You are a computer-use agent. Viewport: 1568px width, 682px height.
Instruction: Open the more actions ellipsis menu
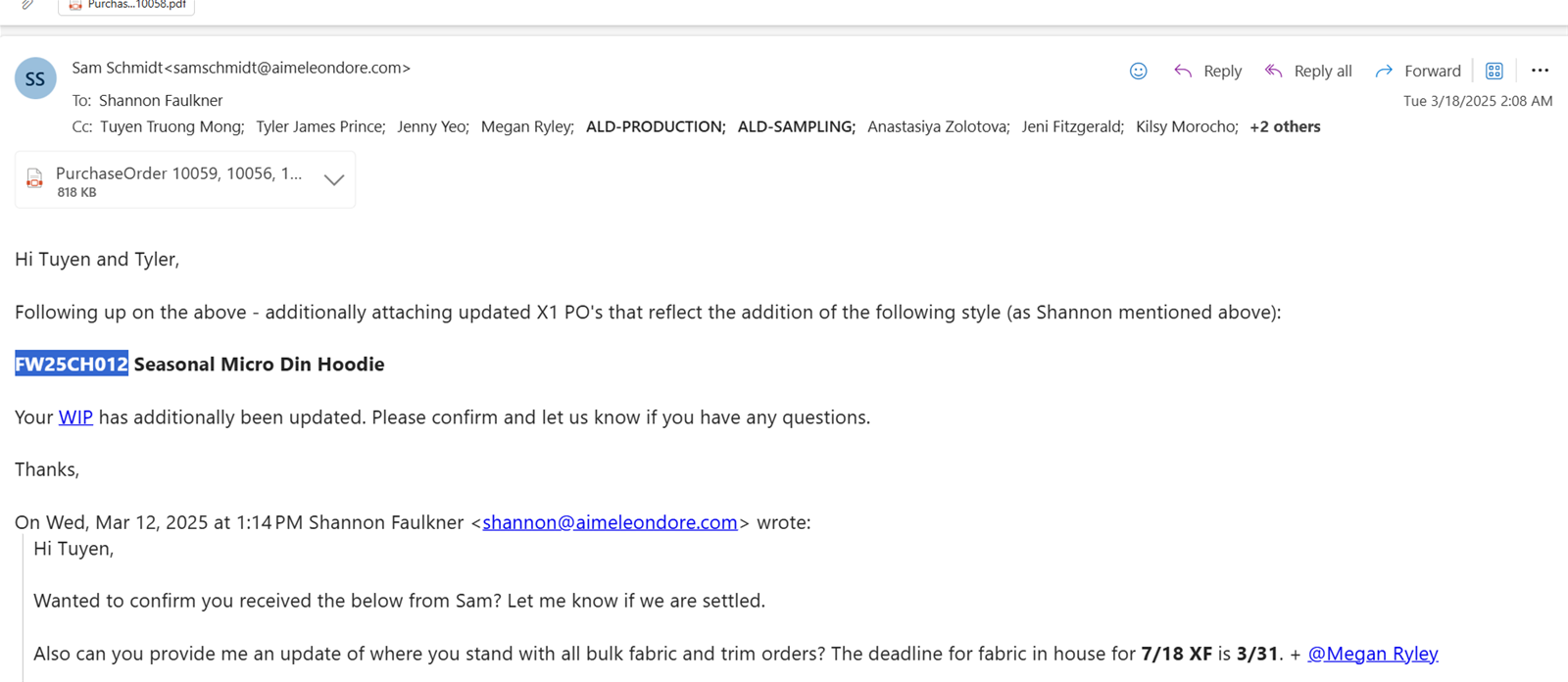pyautogui.click(x=1540, y=71)
